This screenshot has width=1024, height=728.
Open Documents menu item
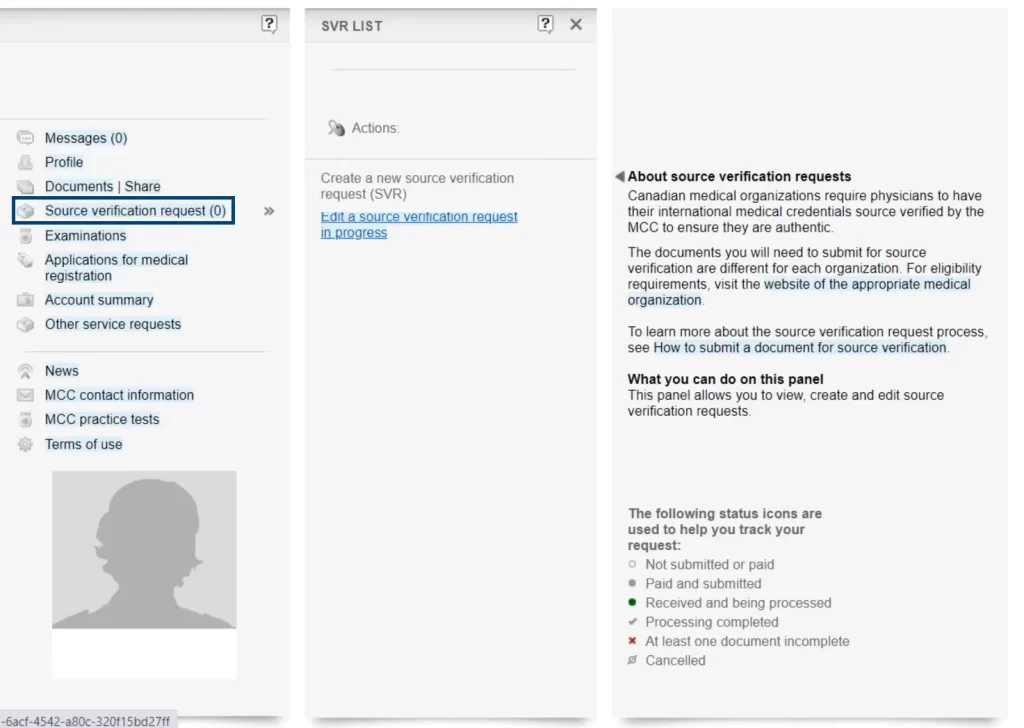click(x=79, y=187)
